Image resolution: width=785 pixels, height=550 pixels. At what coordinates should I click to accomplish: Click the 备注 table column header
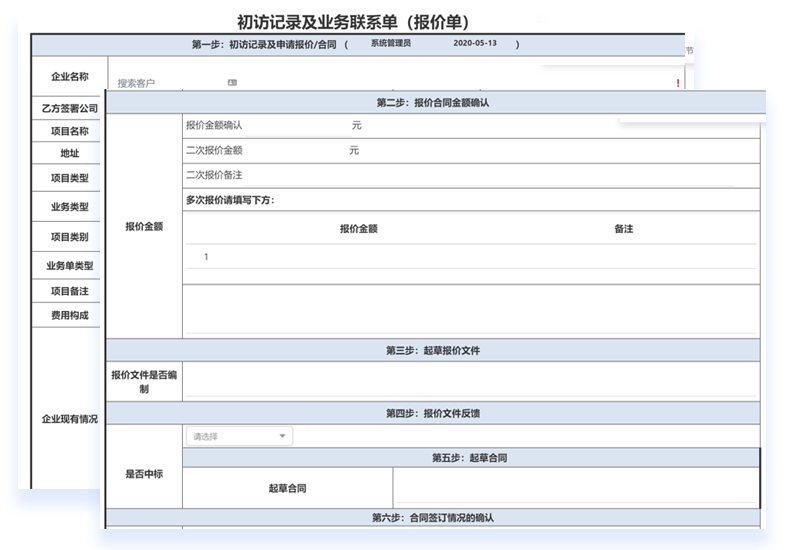click(624, 229)
